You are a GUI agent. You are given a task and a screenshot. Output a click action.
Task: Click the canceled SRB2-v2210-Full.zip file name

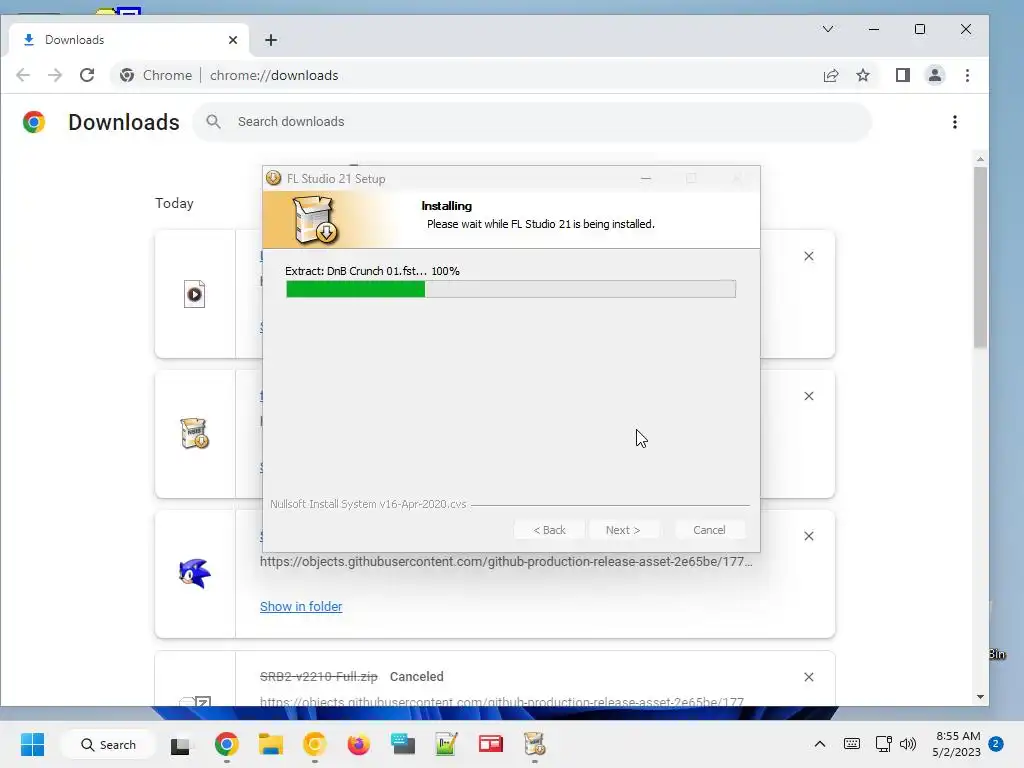coord(319,677)
